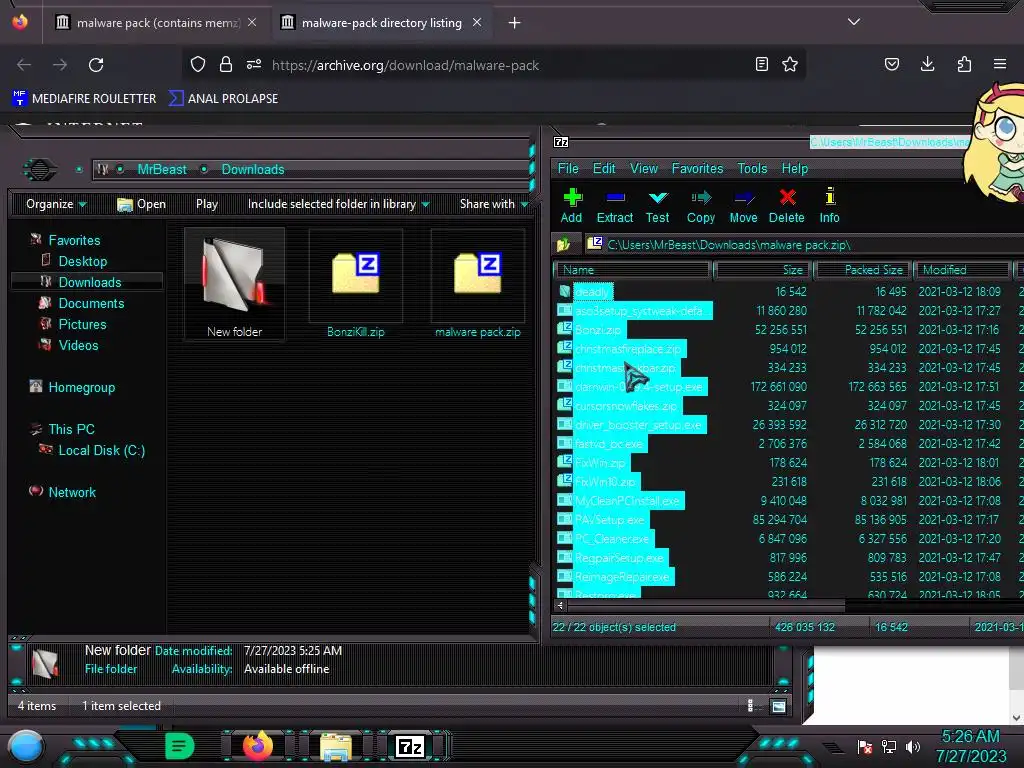View site security lock information
Viewport: 1024px width, 768px height.
point(226,64)
